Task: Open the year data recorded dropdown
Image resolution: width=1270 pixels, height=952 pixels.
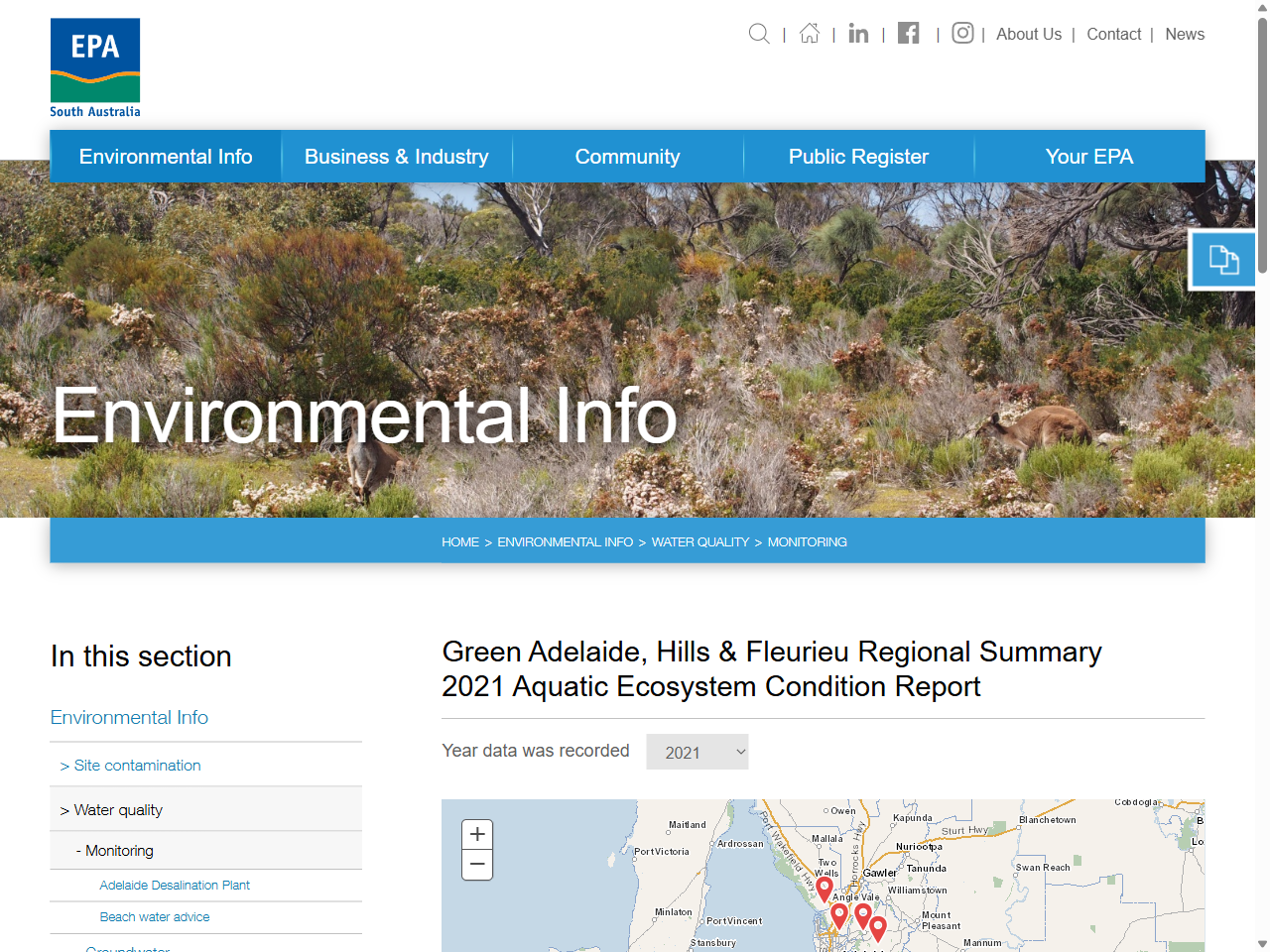Action: click(x=697, y=752)
